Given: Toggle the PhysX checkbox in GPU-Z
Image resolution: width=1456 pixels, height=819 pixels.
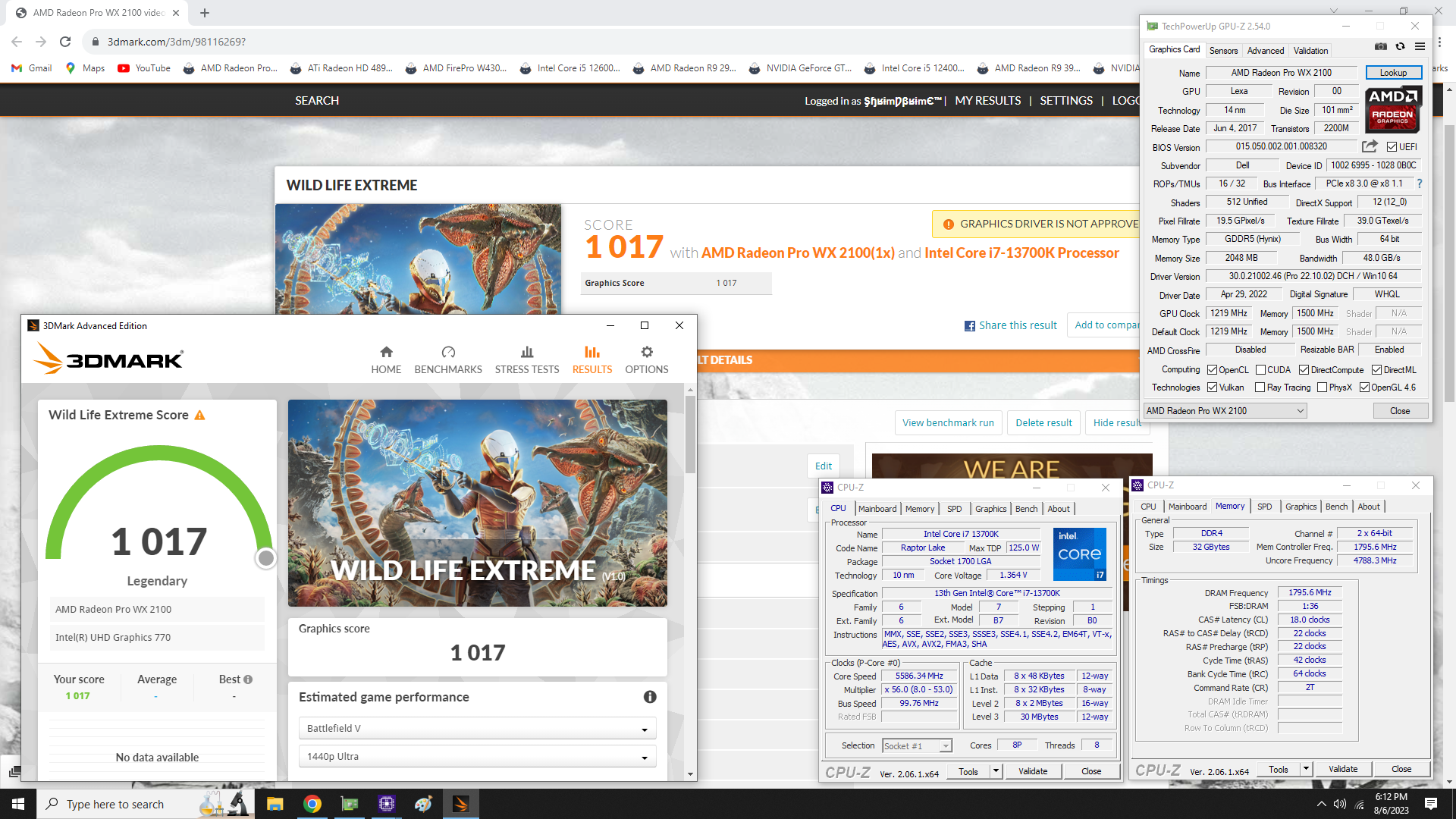Looking at the screenshot, I should pos(1322,388).
